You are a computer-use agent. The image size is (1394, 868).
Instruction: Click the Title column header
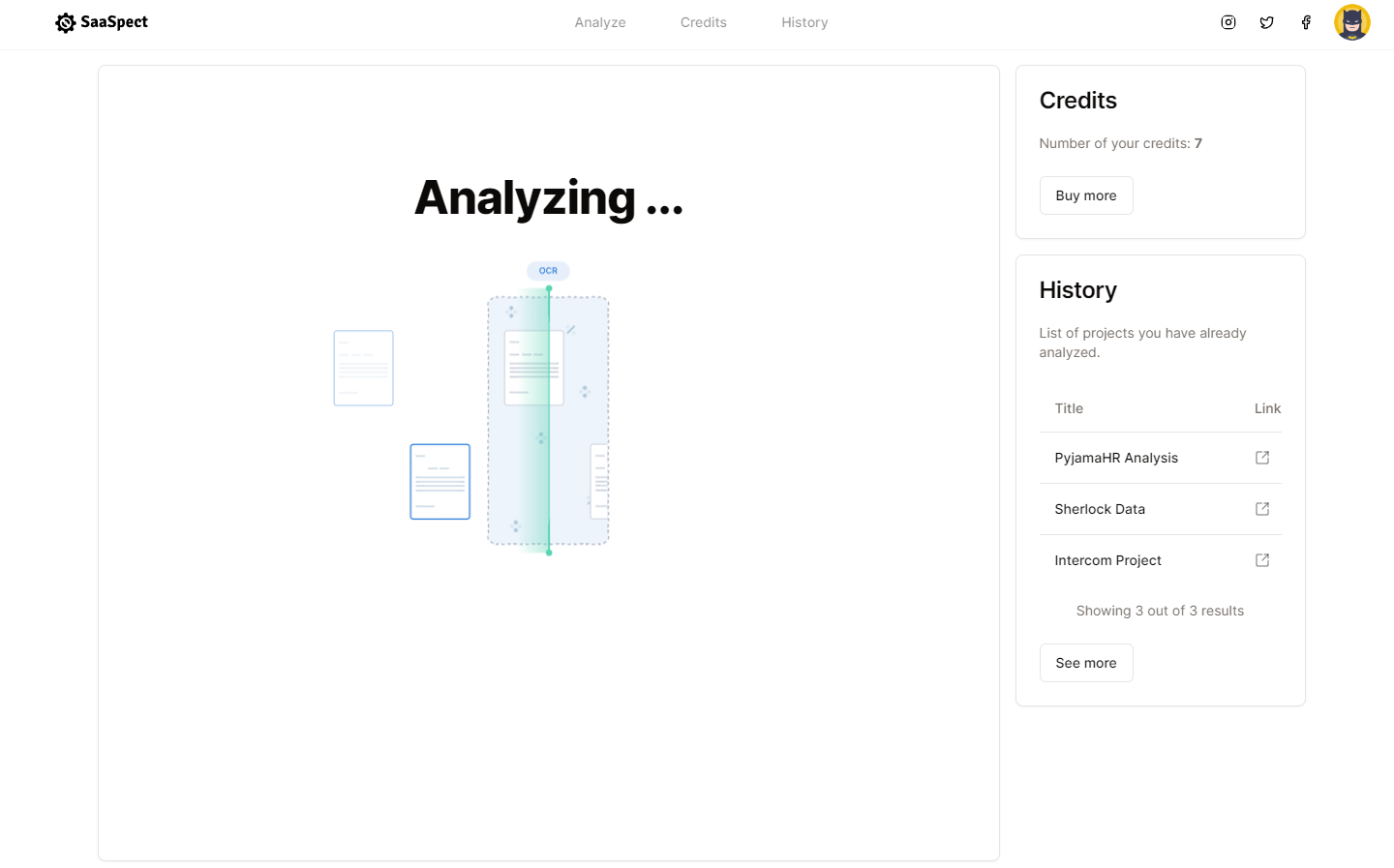[1069, 408]
